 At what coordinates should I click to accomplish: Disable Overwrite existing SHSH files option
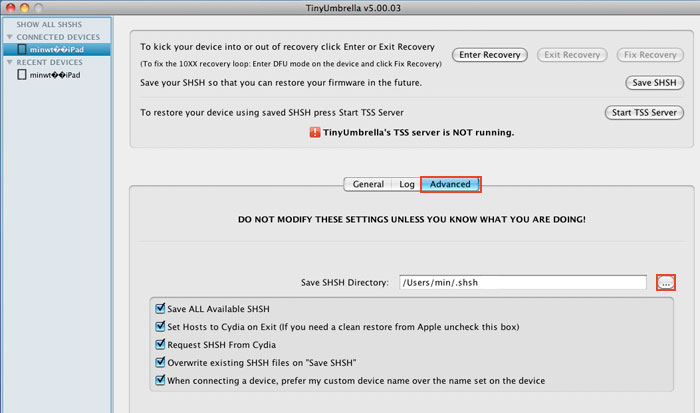pos(160,362)
